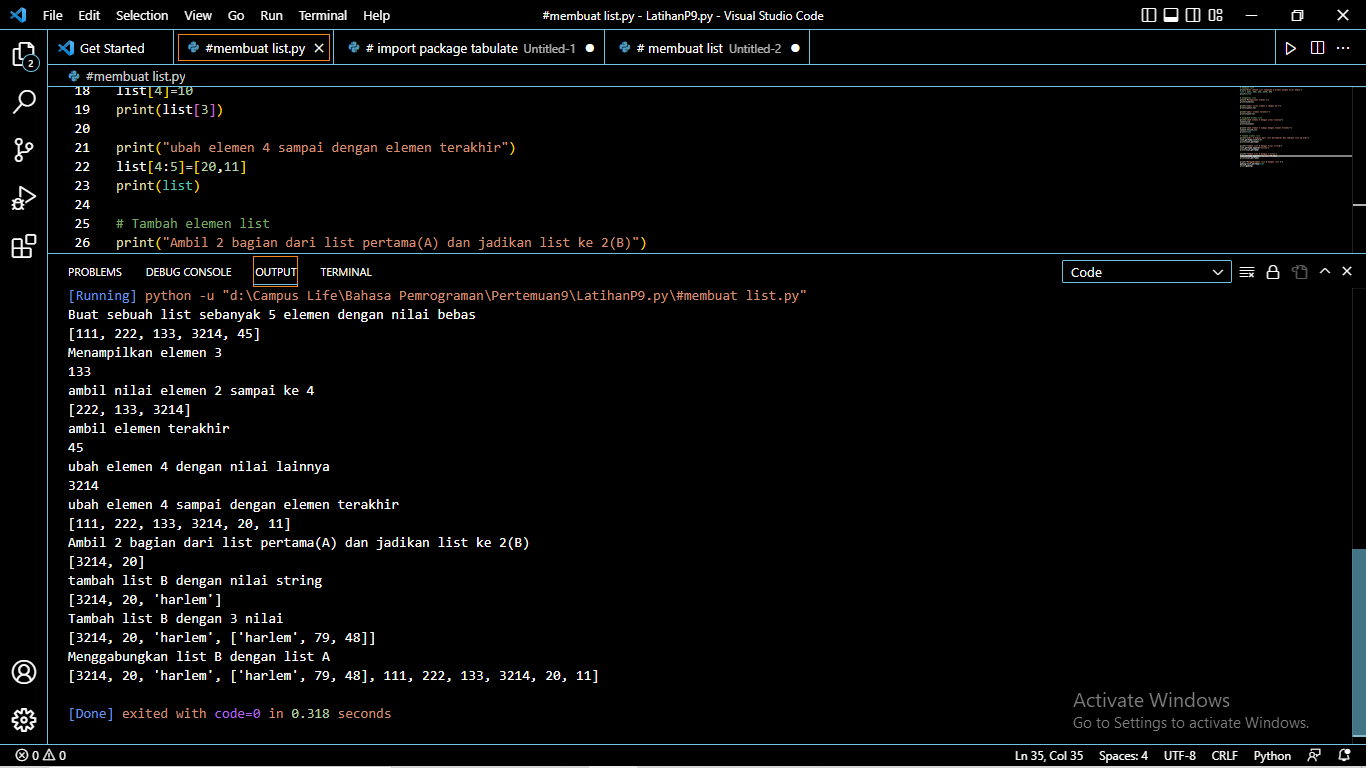
Task: Clear the output panel
Action: 1247,272
